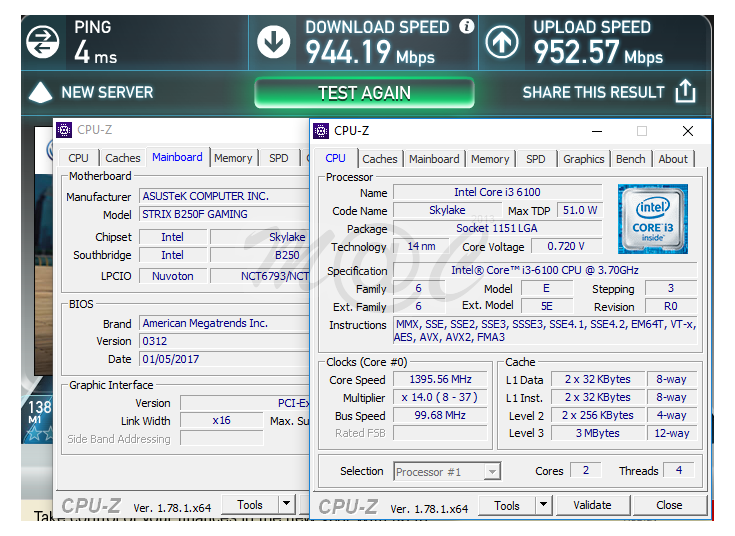Select SPD tab in back CPU-Z window
The width and height of the screenshot is (735, 536).
coord(278,158)
